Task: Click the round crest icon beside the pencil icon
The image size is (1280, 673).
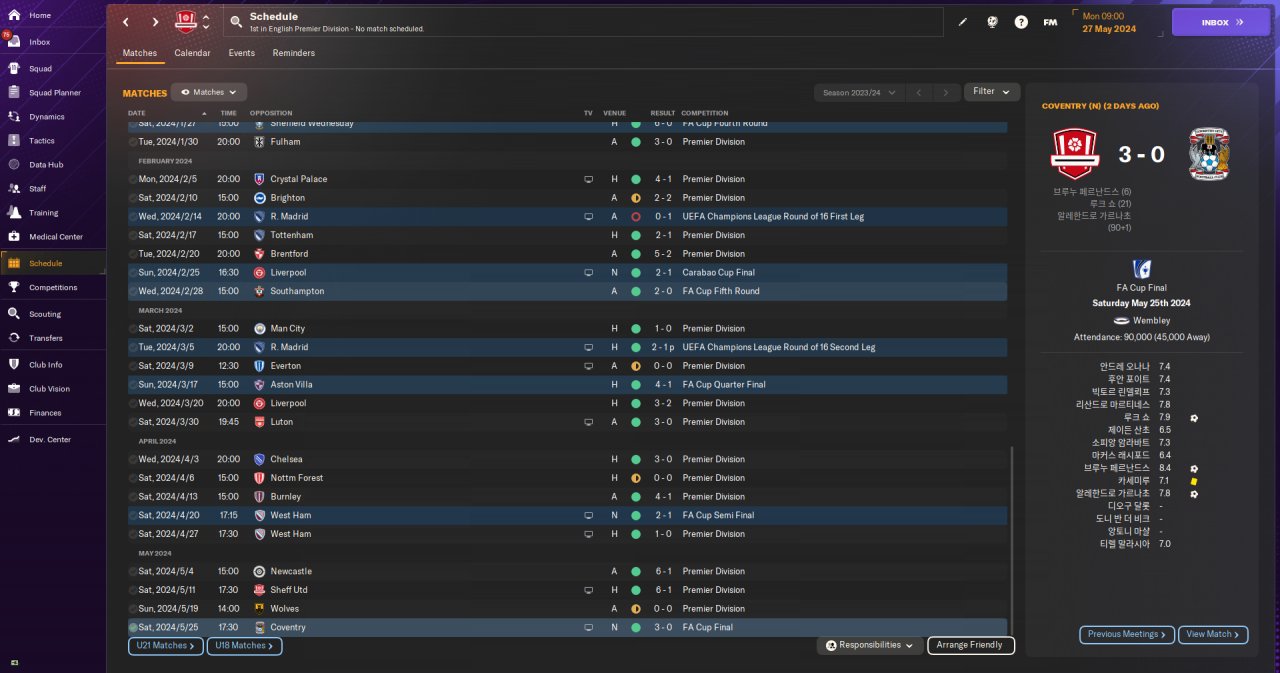Action: [992, 22]
